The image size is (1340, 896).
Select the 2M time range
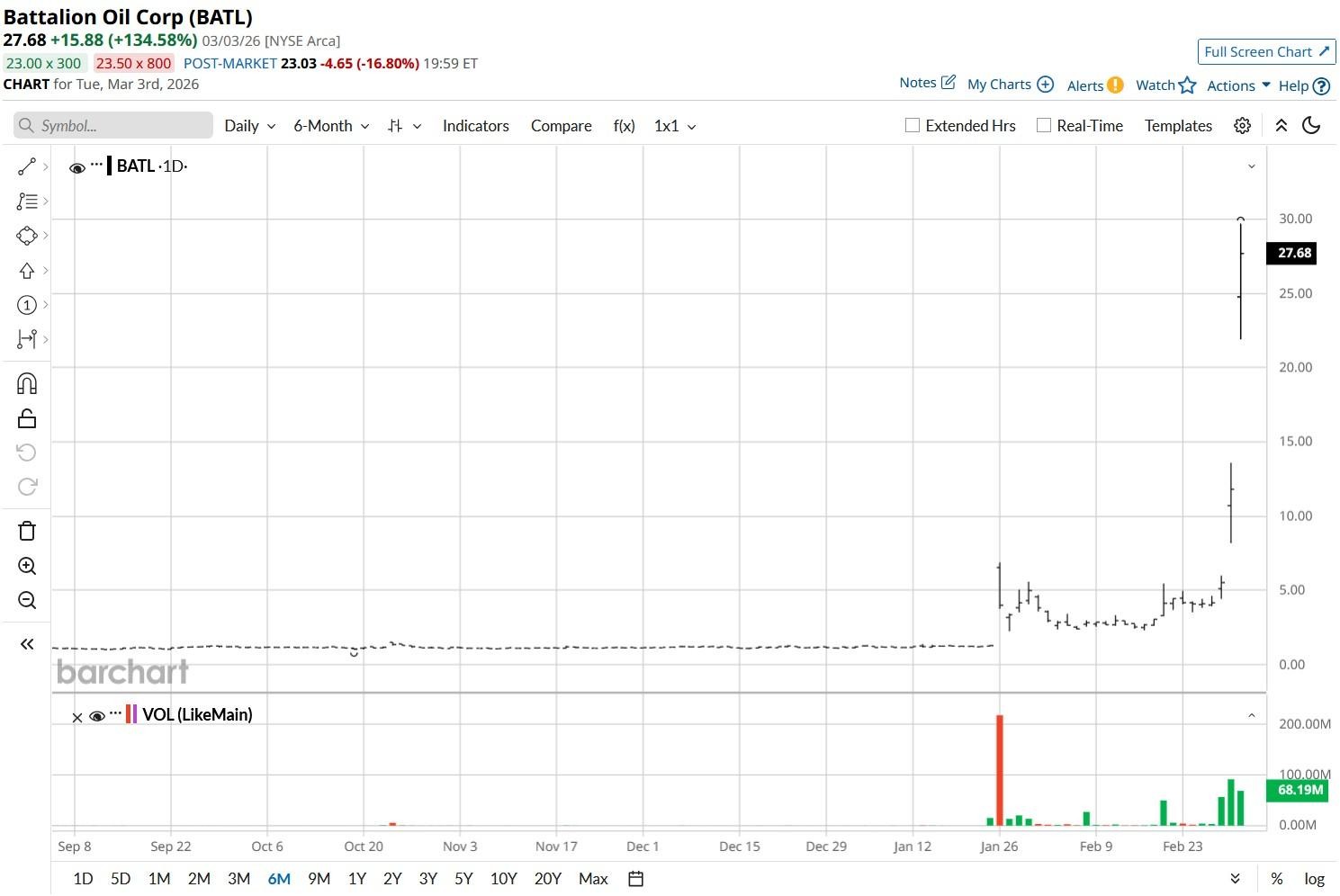point(199,879)
